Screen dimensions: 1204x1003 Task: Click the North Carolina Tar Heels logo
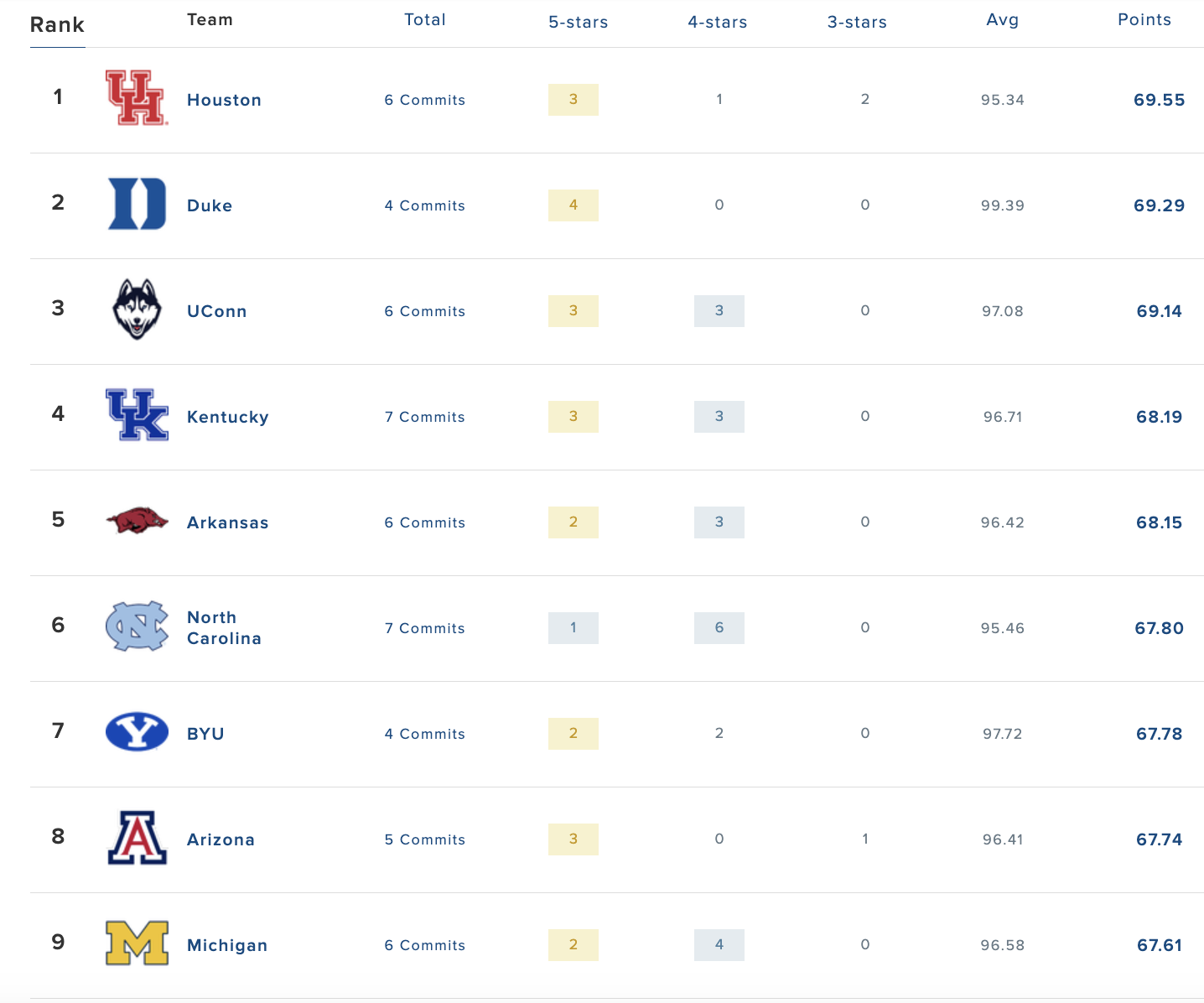coord(137,627)
